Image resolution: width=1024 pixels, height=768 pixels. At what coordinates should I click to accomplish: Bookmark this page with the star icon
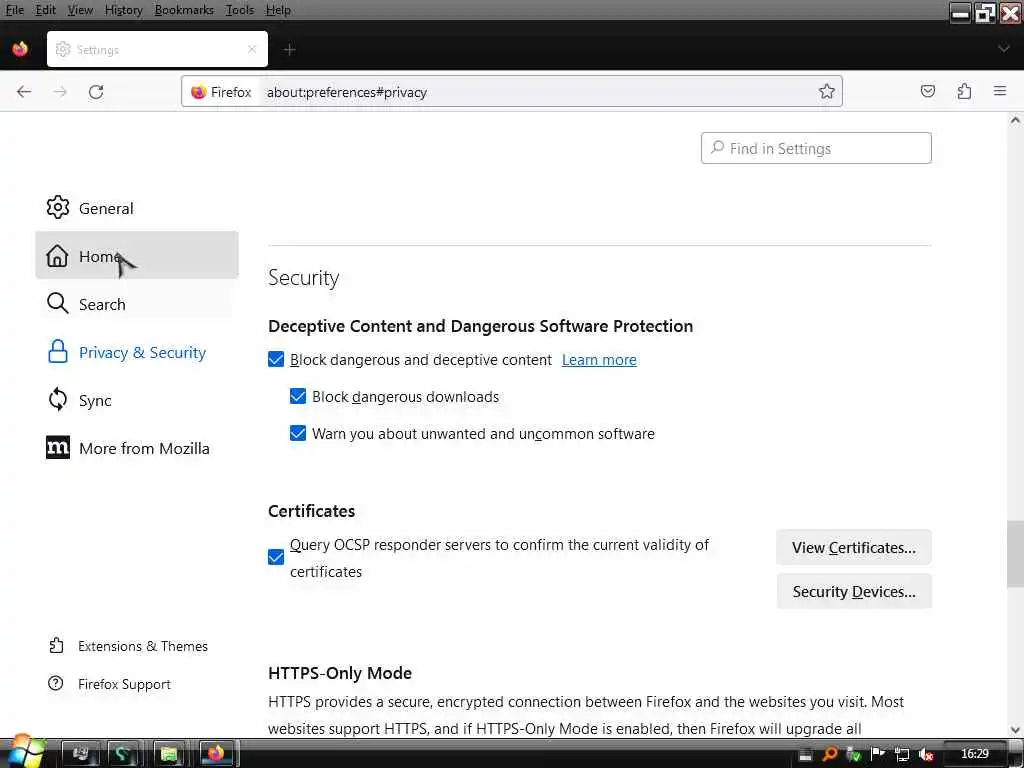click(x=827, y=91)
